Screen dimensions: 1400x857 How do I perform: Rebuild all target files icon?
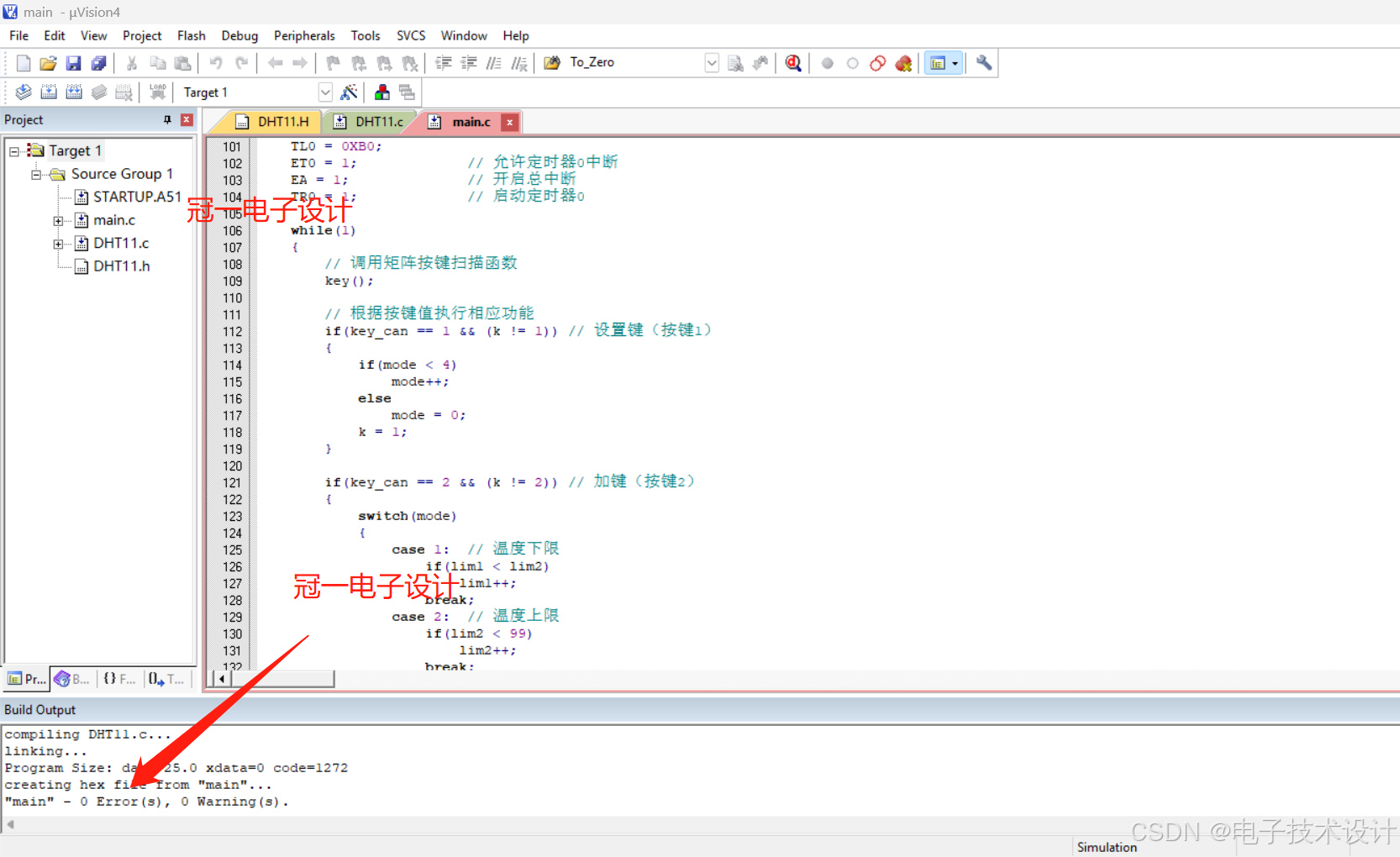[x=74, y=92]
